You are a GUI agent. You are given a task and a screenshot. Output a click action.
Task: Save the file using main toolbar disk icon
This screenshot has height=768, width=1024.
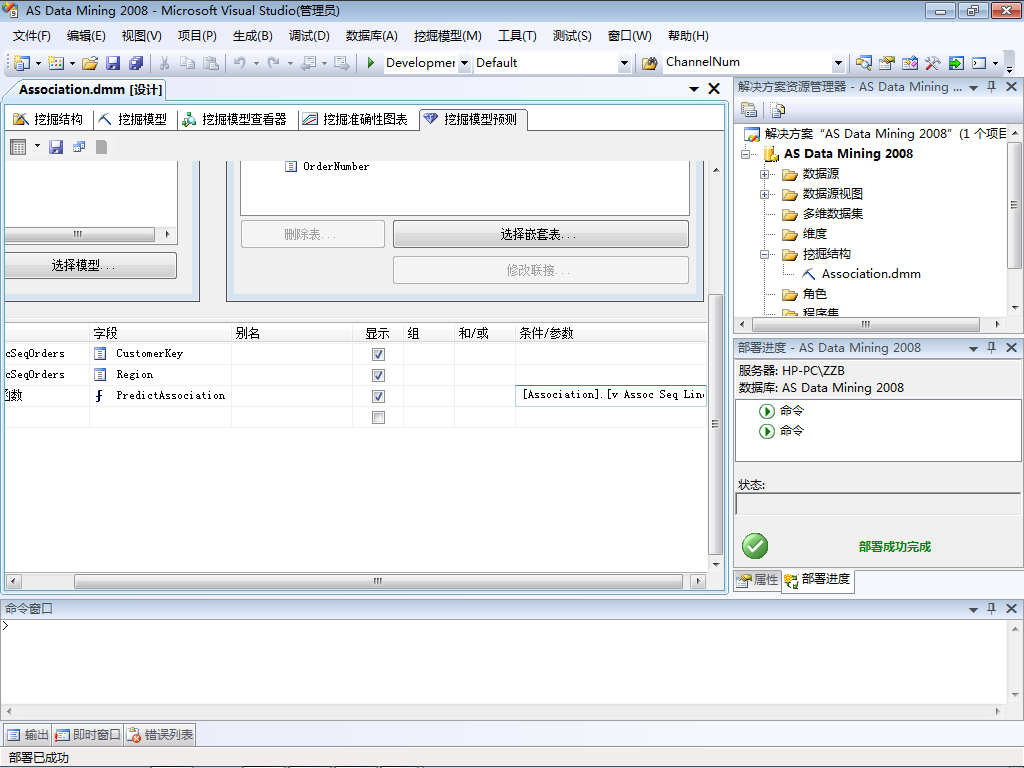(x=113, y=63)
